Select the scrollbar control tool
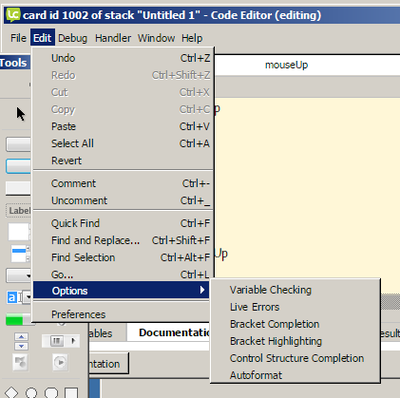400x398 pixels. [x=61, y=341]
